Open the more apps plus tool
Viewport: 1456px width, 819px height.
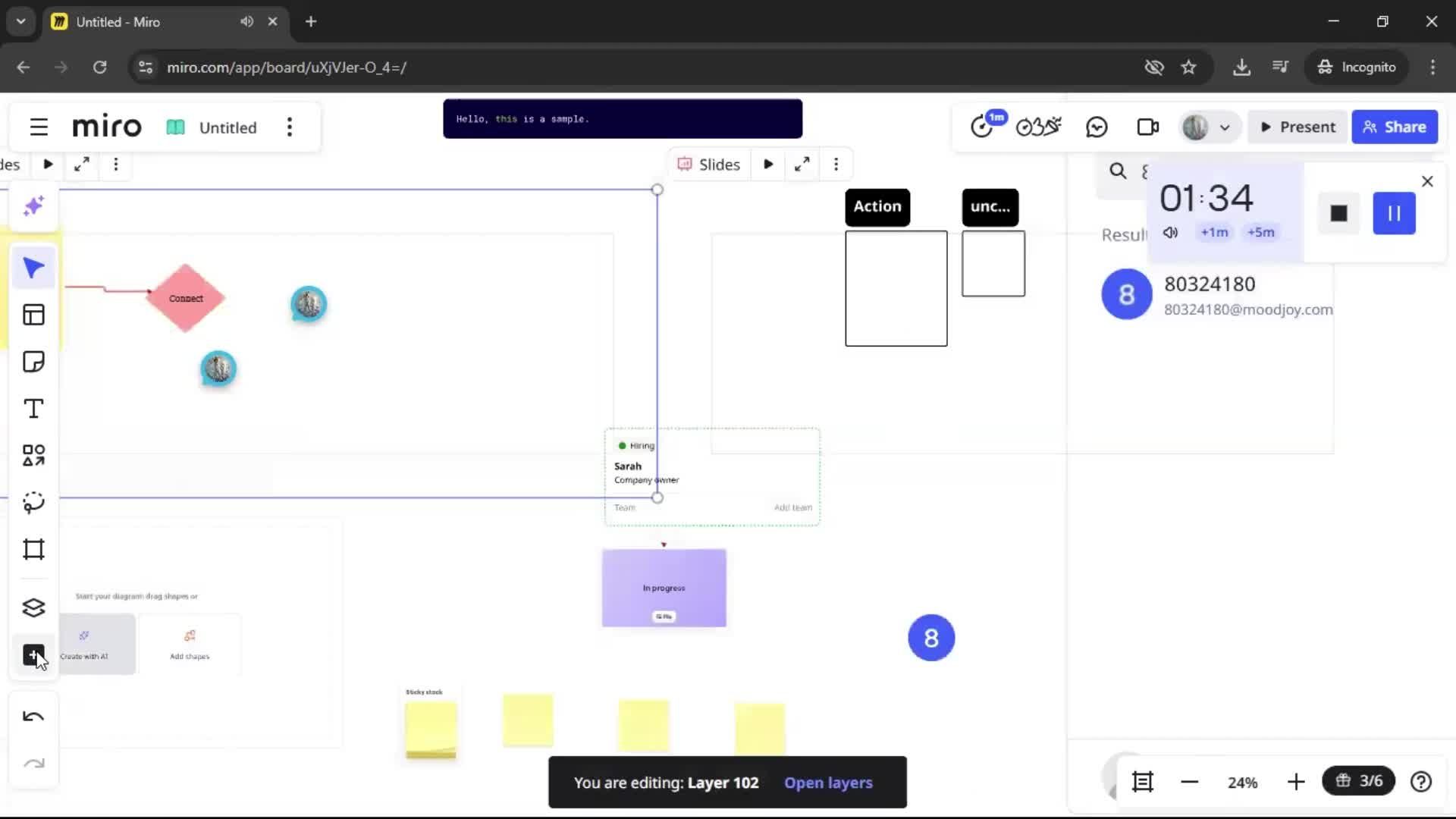(33, 655)
